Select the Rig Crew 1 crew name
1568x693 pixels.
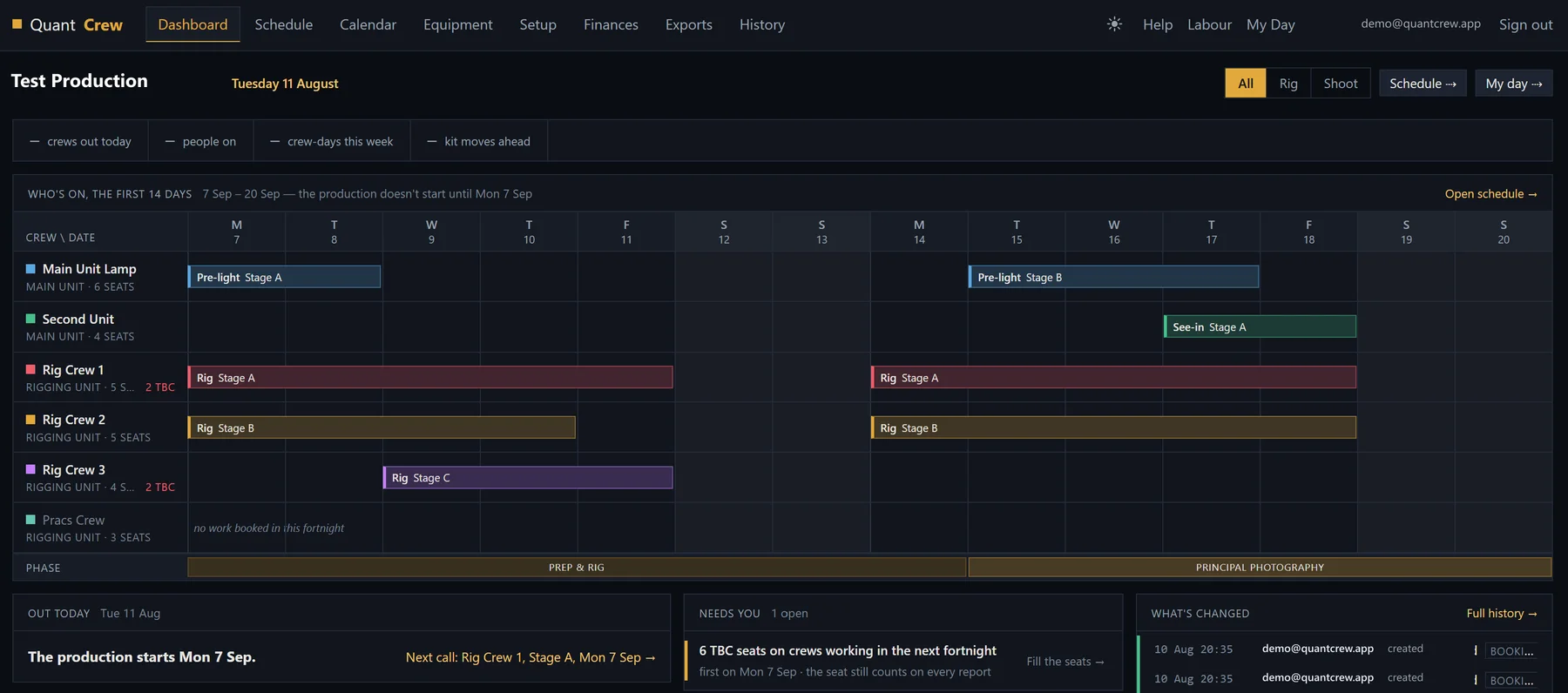(73, 369)
